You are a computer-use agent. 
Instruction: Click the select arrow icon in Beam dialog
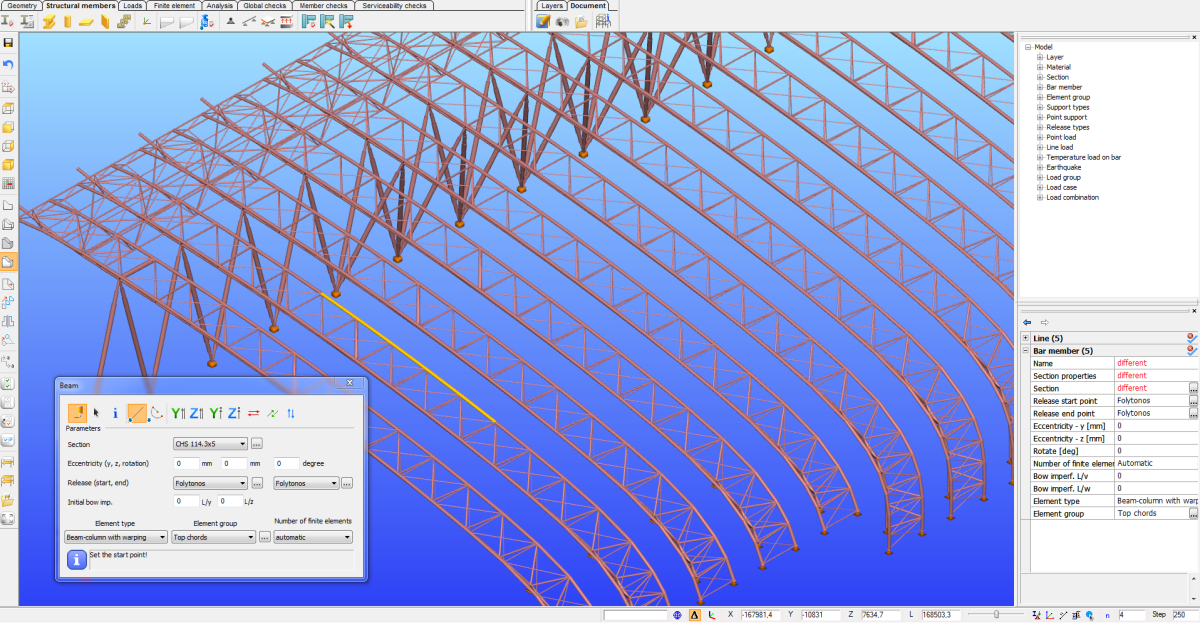tap(97, 412)
